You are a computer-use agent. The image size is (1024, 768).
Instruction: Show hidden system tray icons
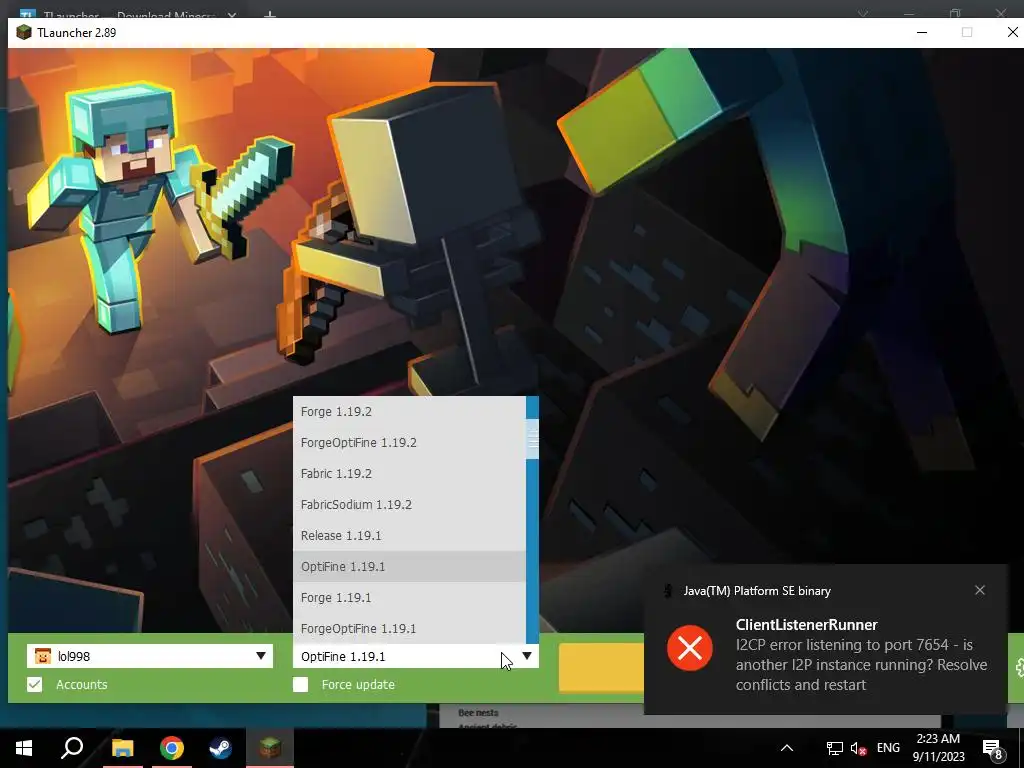pyautogui.click(x=787, y=748)
